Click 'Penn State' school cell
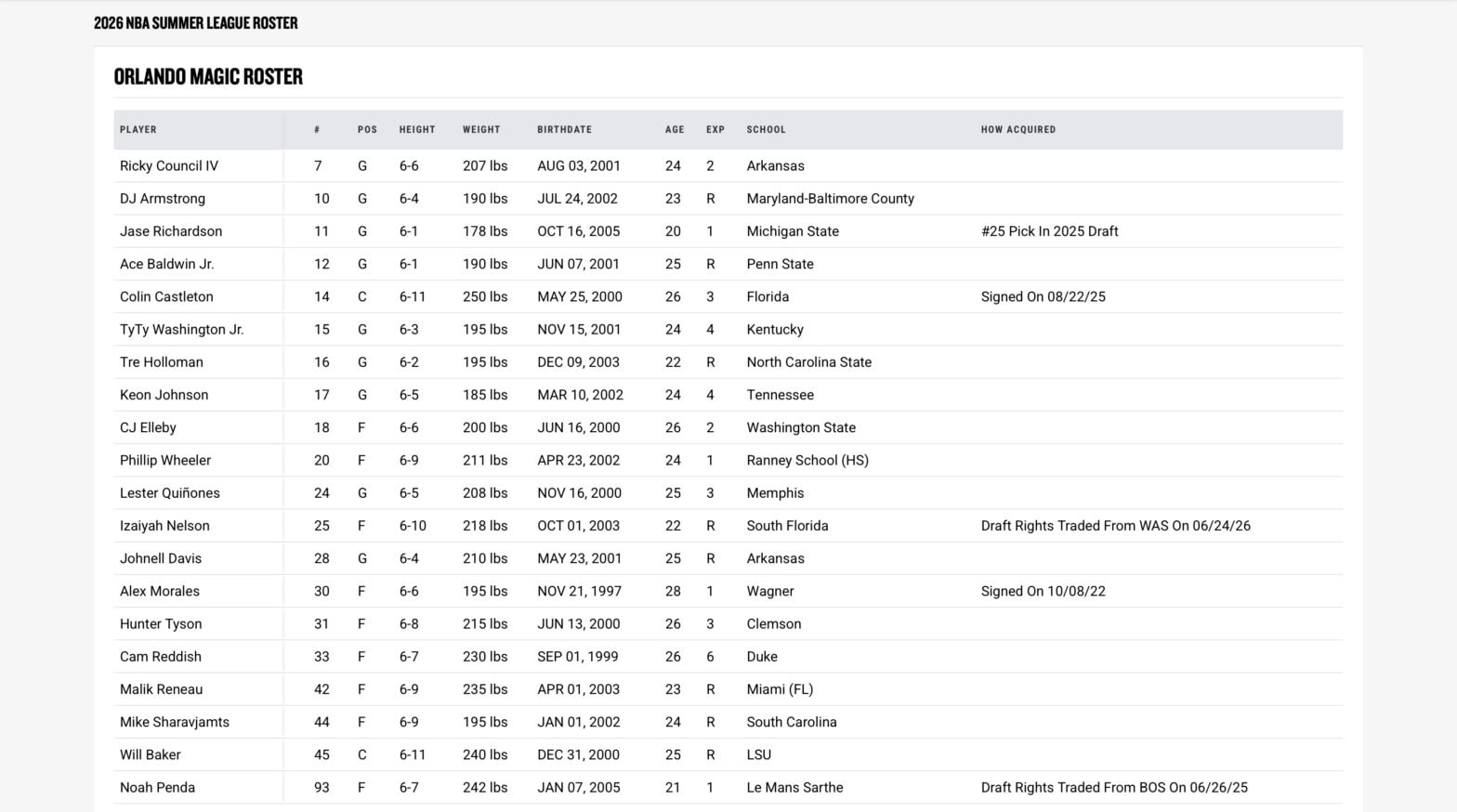1457x812 pixels. pyautogui.click(x=781, y=264)
